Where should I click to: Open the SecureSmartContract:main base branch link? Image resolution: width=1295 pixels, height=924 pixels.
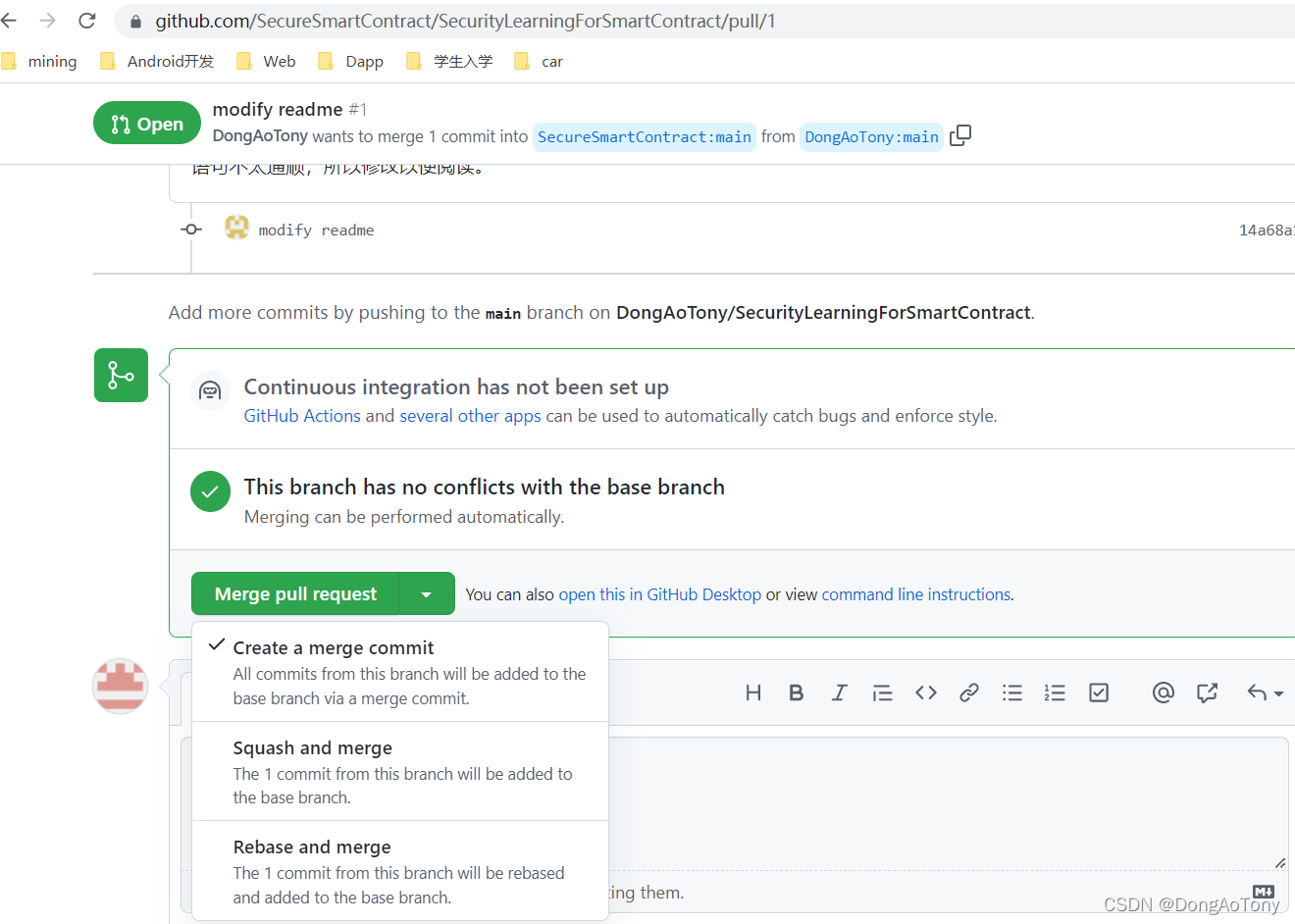pos(645,137)
